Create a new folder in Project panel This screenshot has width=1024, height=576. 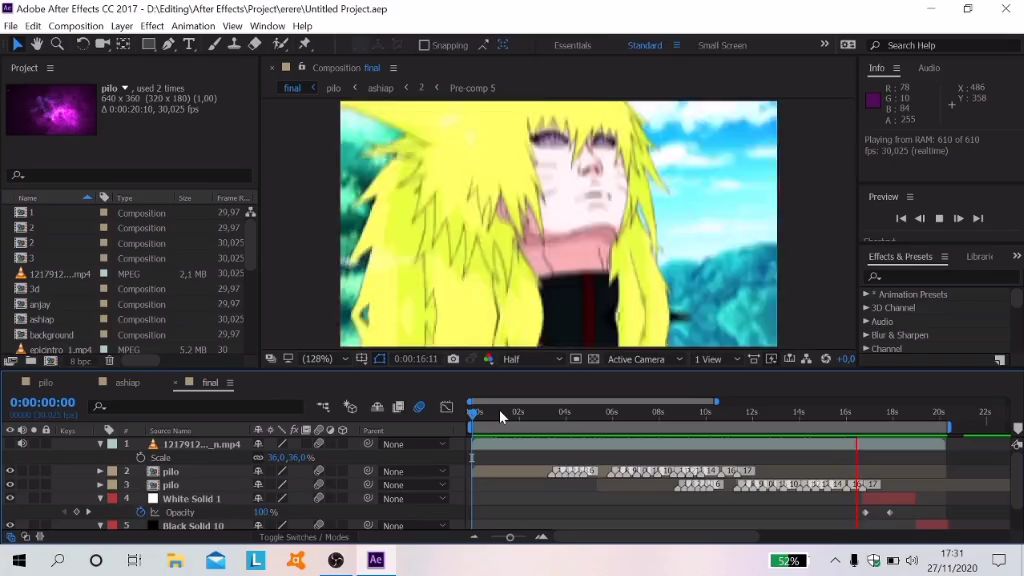pyautogui.click(x=31, y=361)
